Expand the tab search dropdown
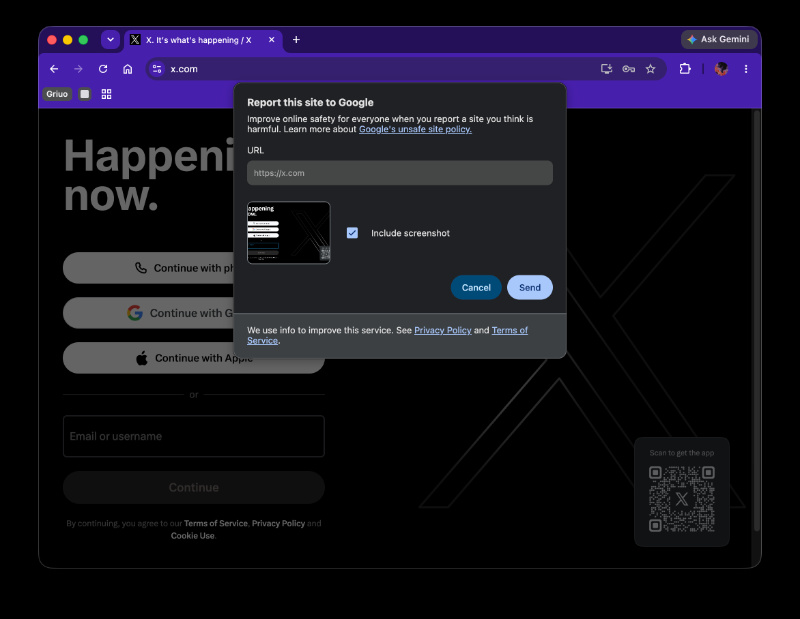800x619 pixels. [x=110, y=39]
